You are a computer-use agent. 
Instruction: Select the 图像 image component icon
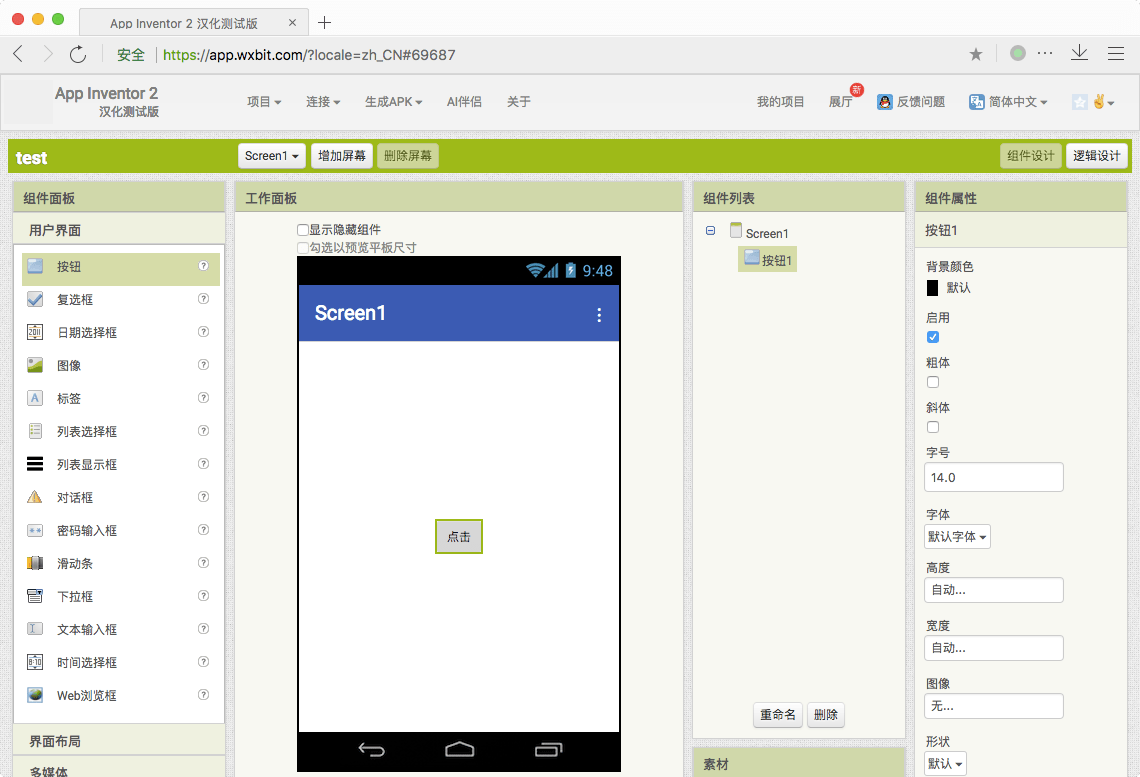[35, 365]
